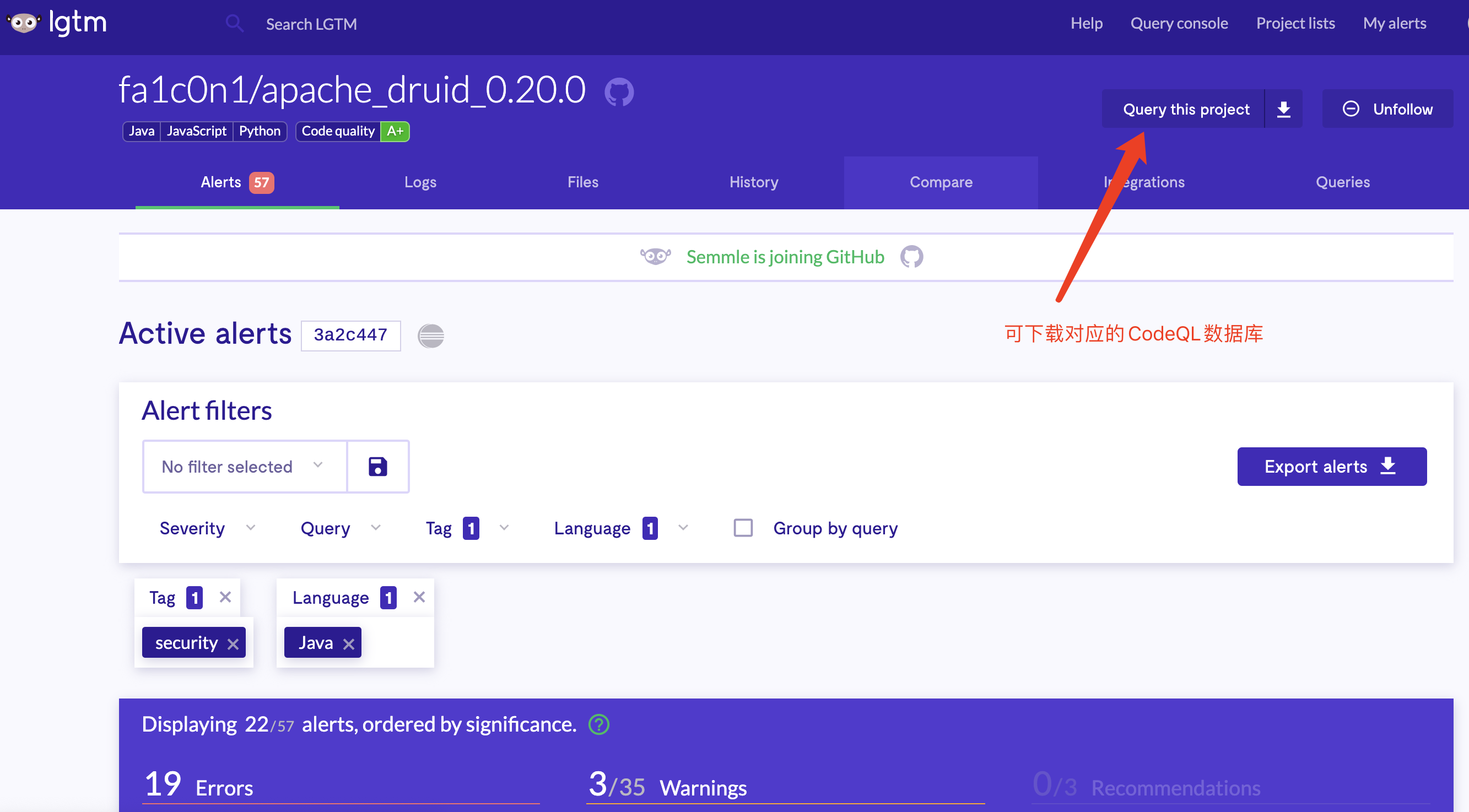Click the save filter floppy icon
Viewport: 1469px width, 812px height.
click(377, 467)
